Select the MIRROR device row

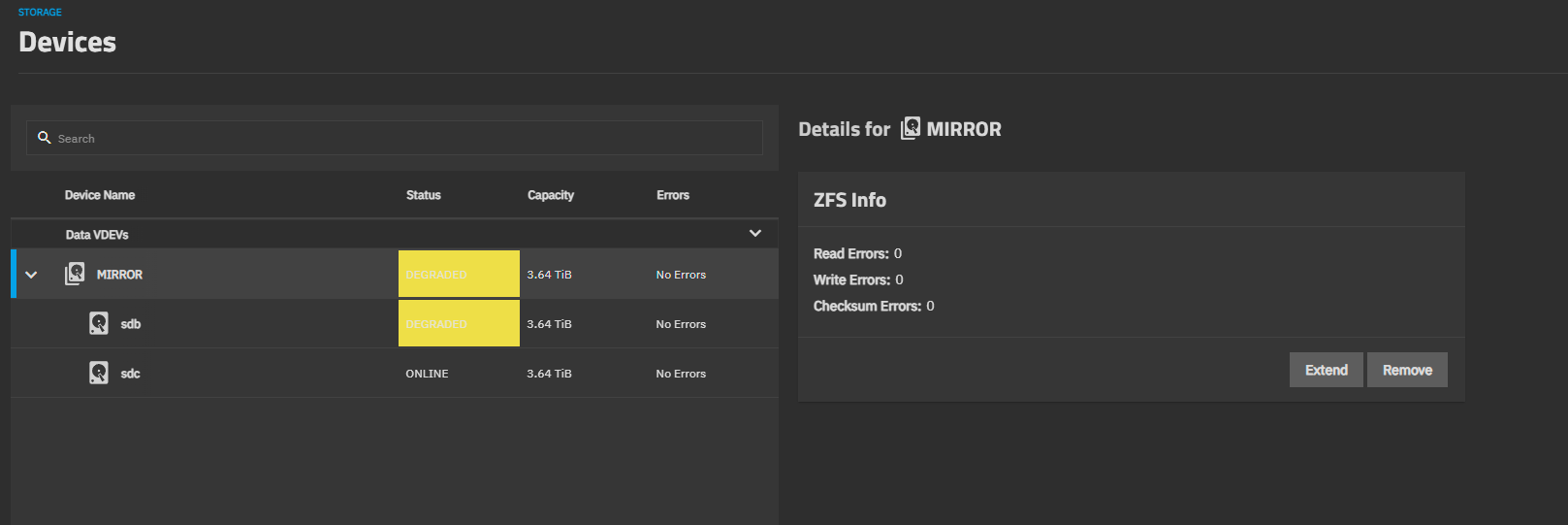coord(395,274)
